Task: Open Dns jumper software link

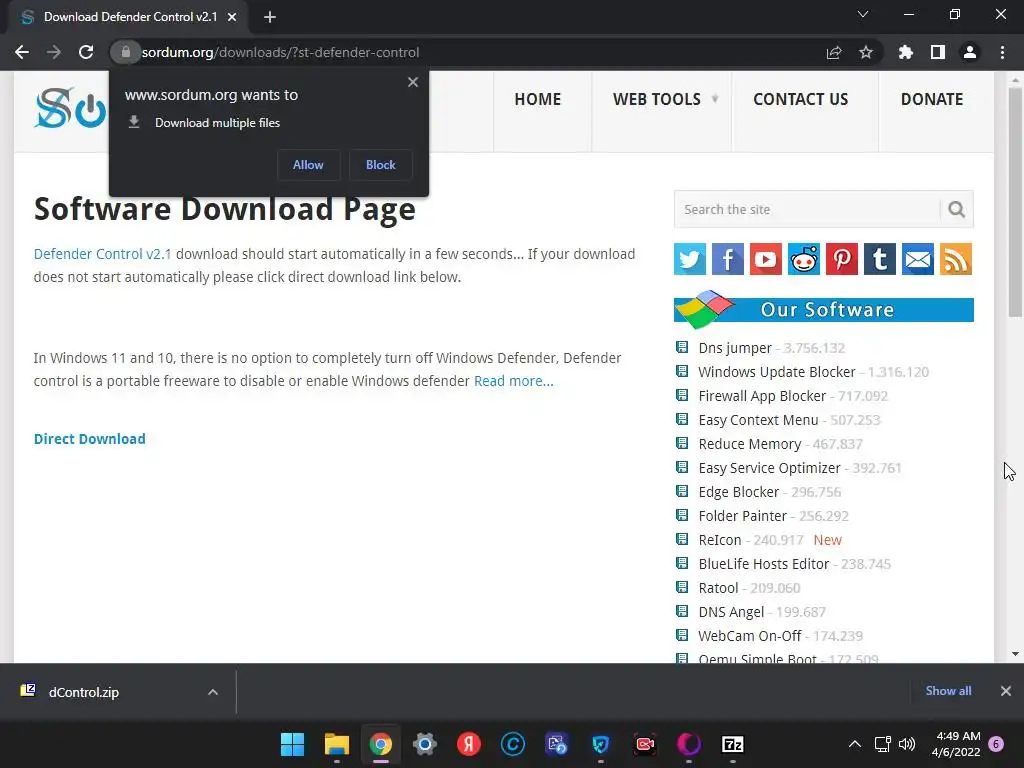Action: tap(735, 348)
